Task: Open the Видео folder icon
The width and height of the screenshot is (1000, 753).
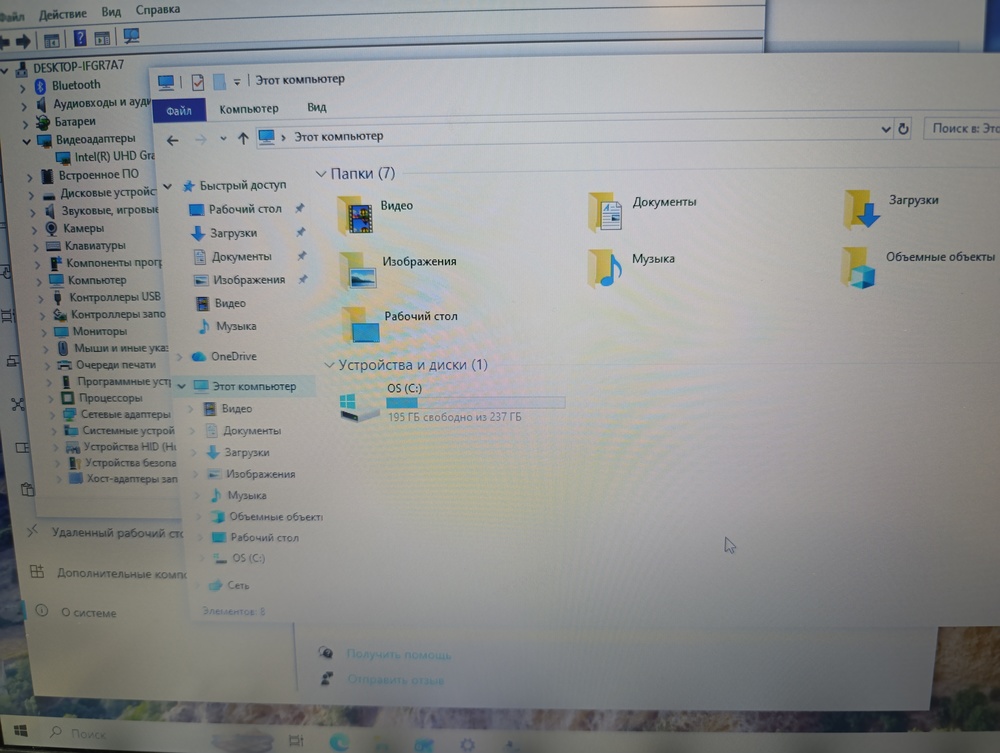Action: pos(356,215)
